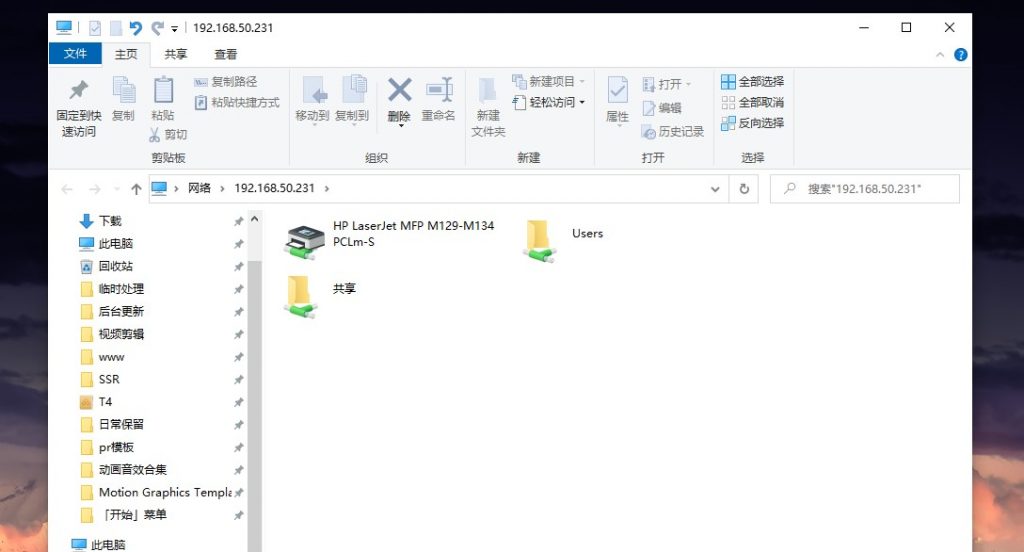Open 下载 in Quick access
This screenshot has width=1024, height=552.
click(110, 221)
